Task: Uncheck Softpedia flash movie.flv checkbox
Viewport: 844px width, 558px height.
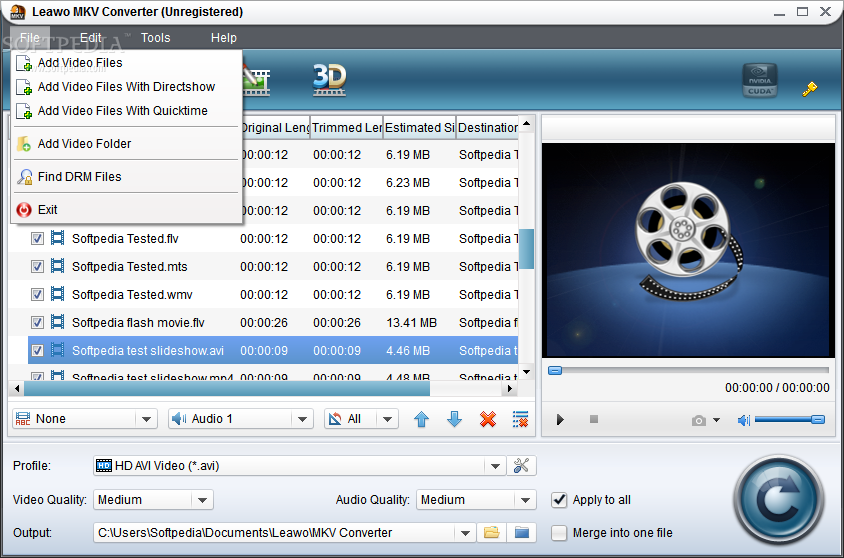Action: 37,322
